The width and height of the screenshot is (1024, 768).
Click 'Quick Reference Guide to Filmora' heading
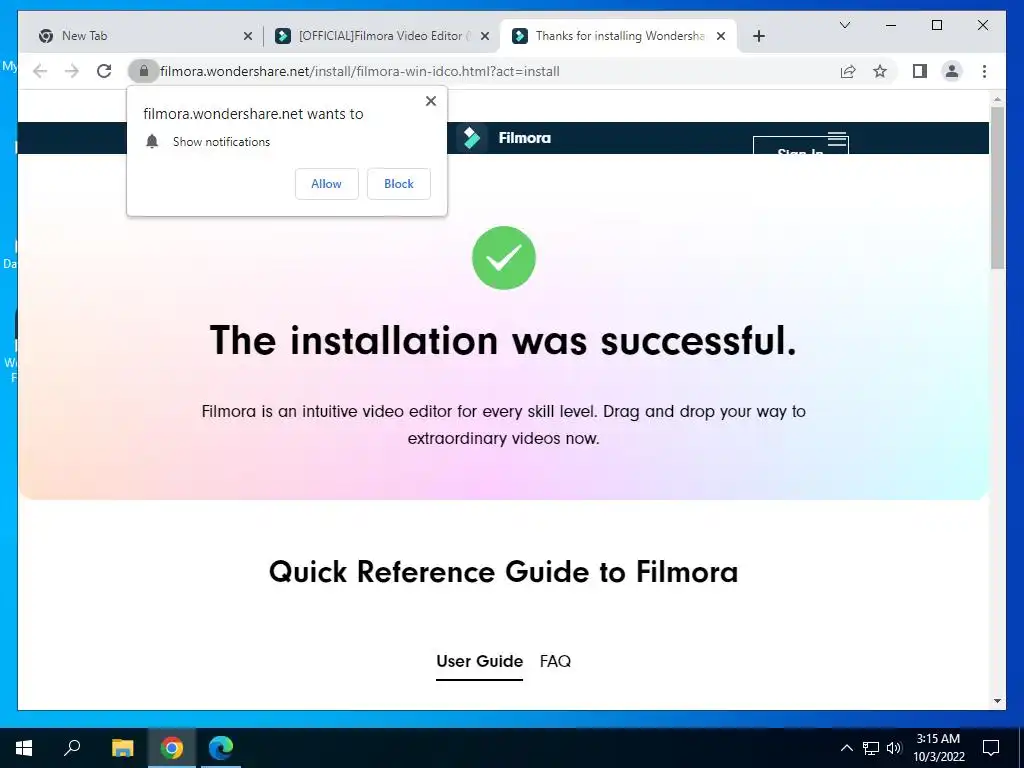[504, 572]
